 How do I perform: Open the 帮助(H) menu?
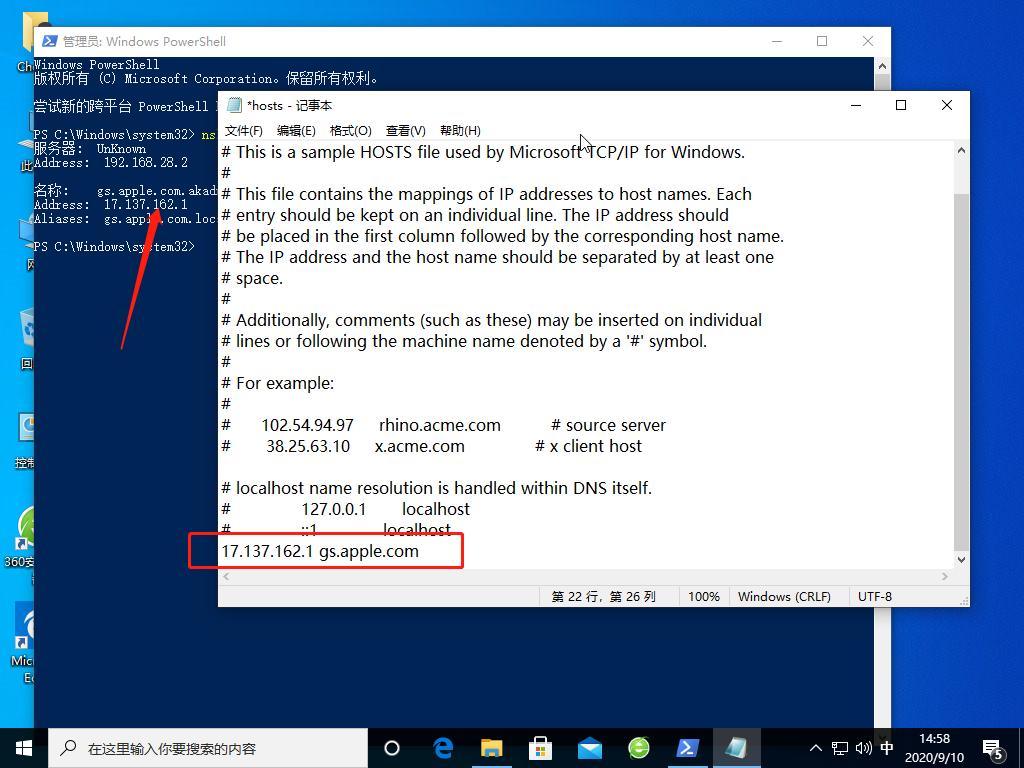(x=460, y=131)
